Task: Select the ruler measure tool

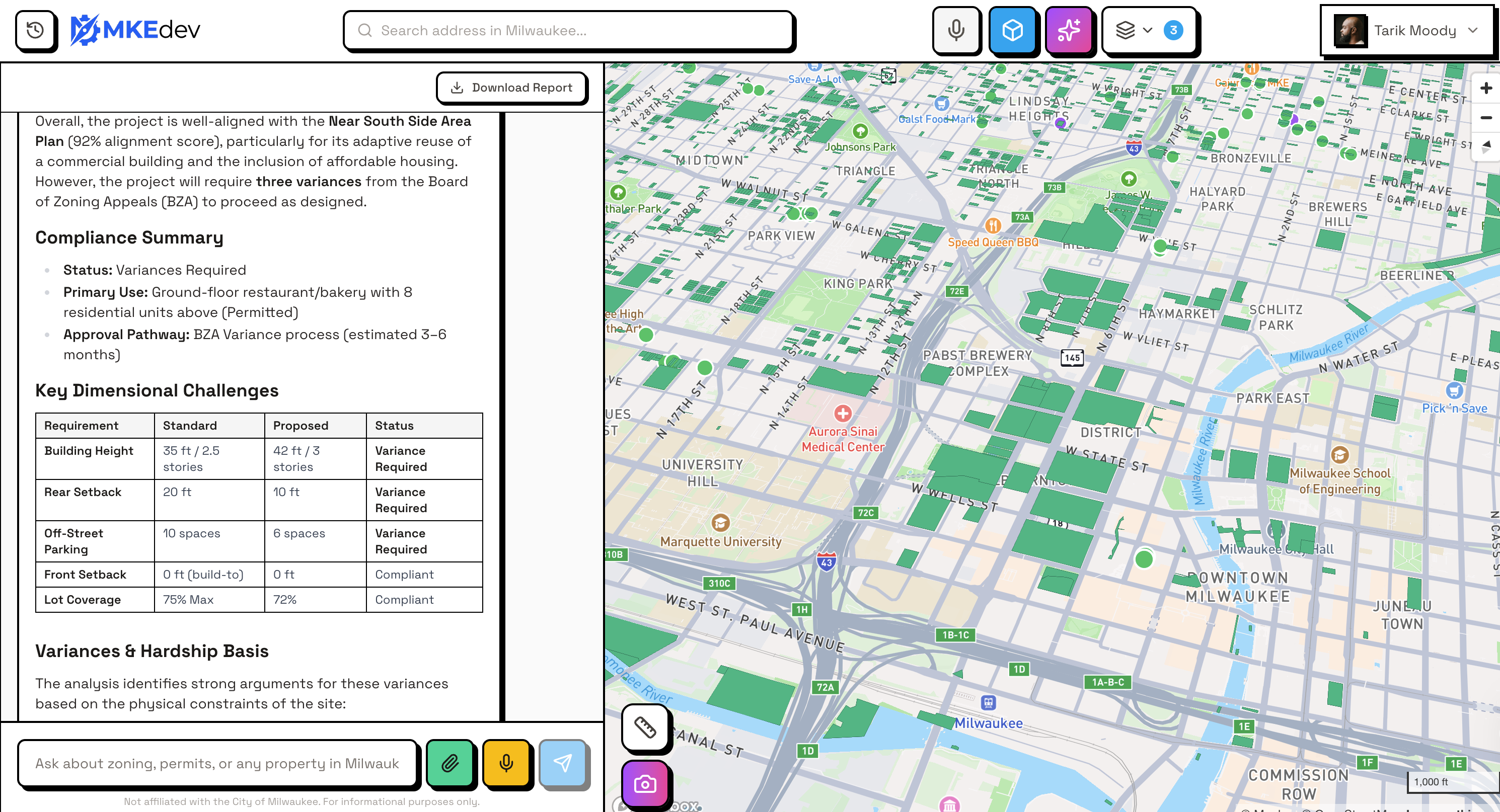Action: pyautogui.click(x=645, y=727)
